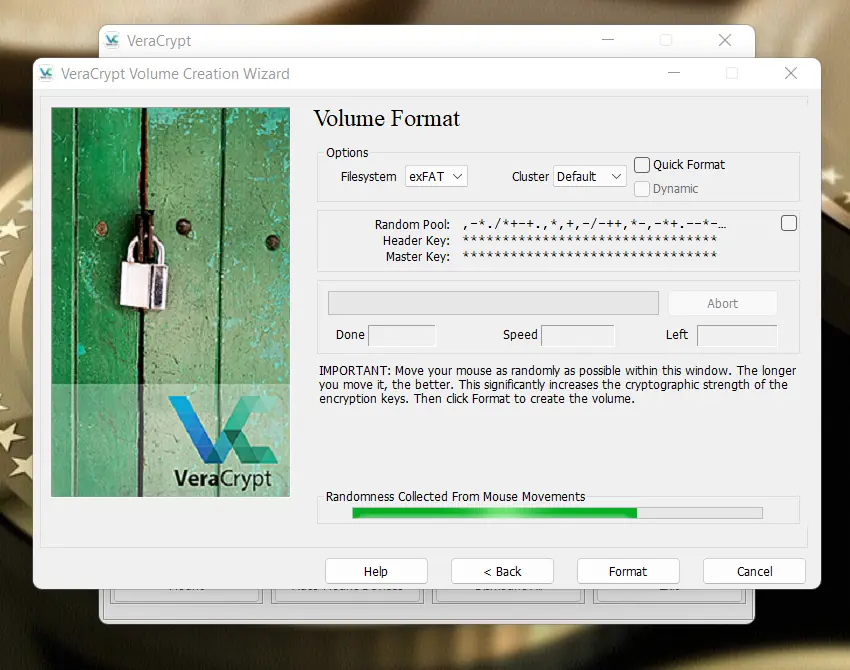Screen dimensions: 850x670
Task: Toggle the Random Pool display checkbox
Action: 789,223
